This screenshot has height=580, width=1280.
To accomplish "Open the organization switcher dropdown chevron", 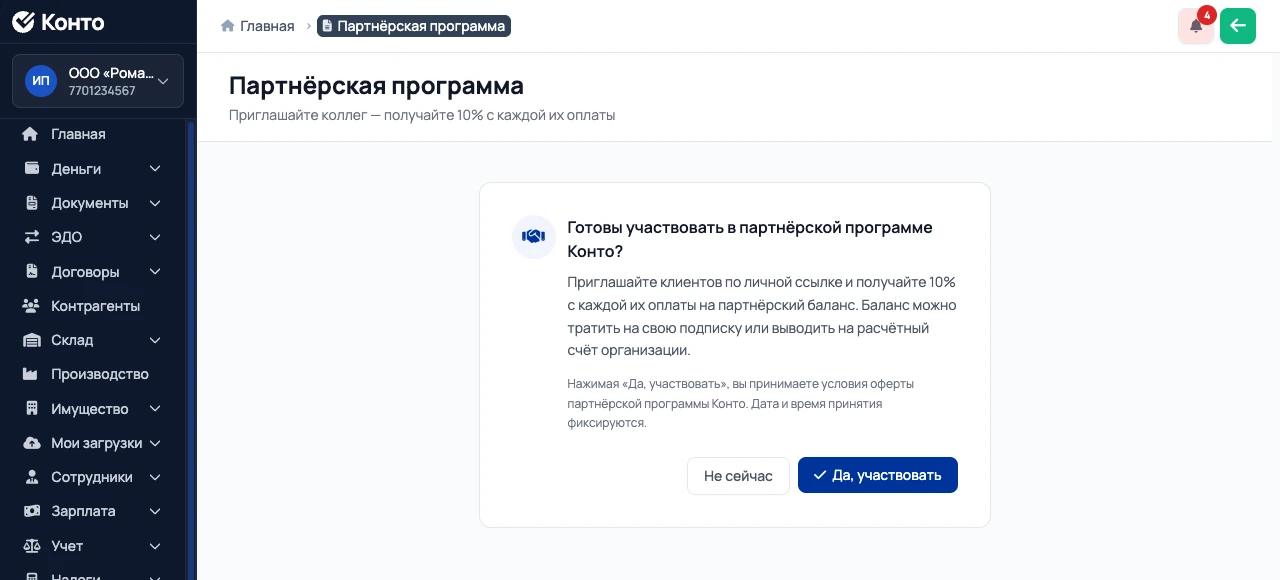I will click(x=163, y=81).
